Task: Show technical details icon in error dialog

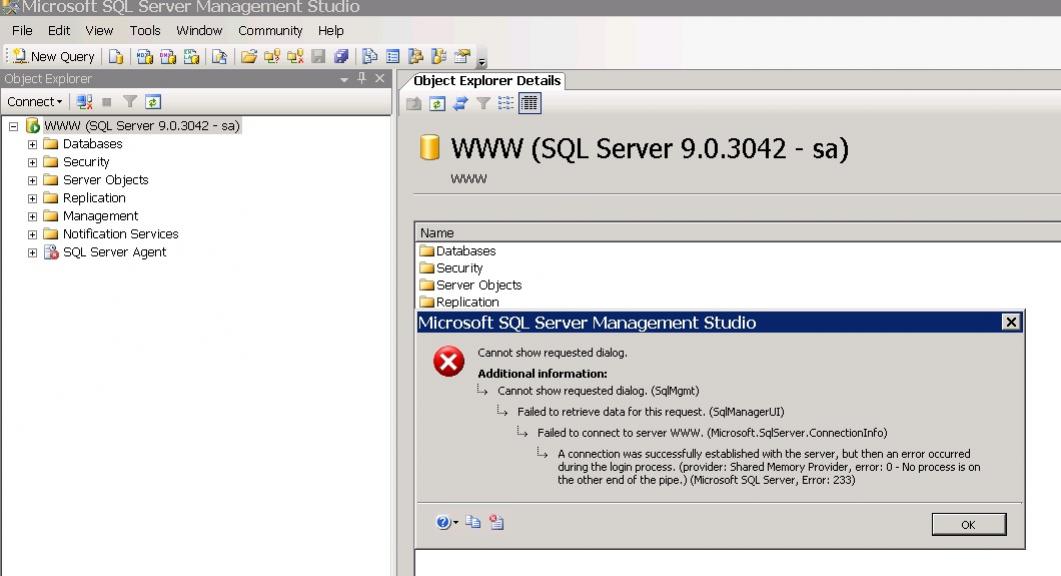Action: tap(497, 523)
